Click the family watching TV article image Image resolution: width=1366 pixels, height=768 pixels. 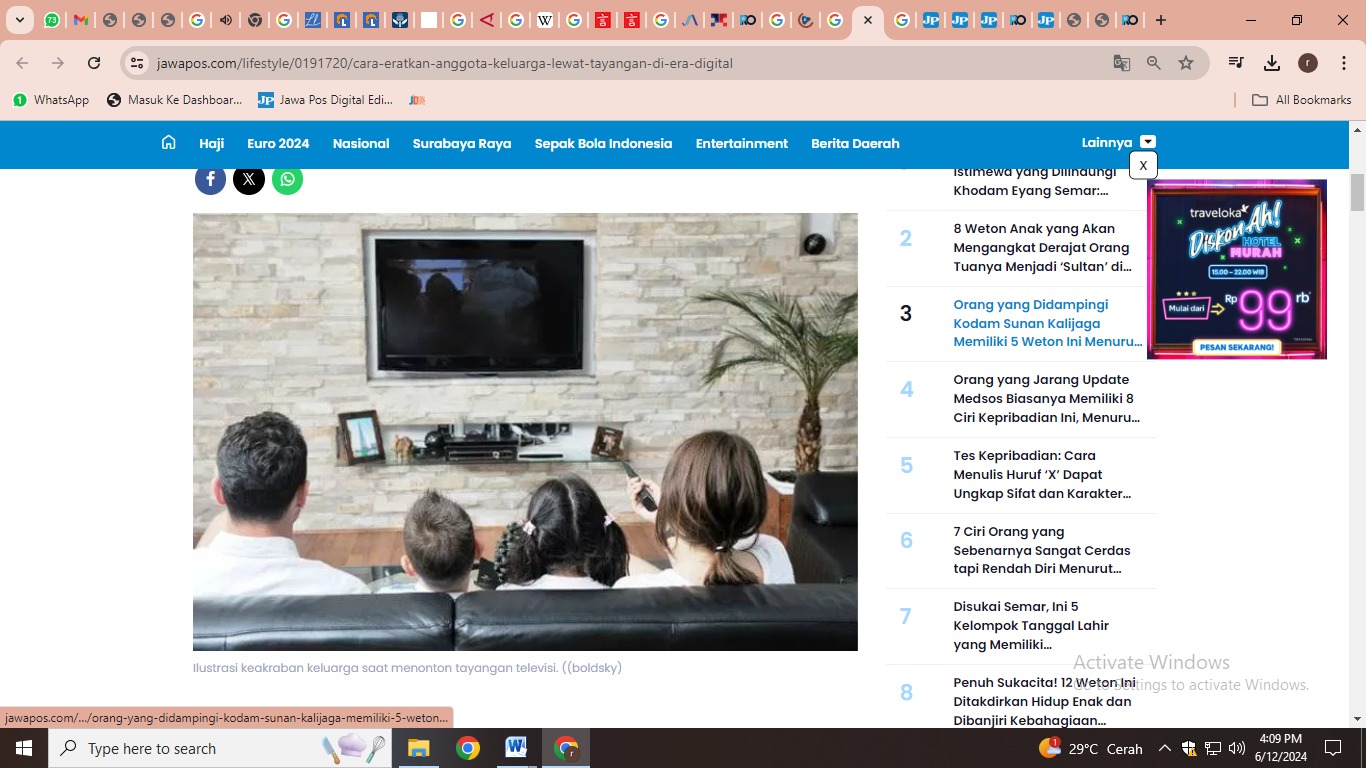pyautogui.click(x=525, y=432)
